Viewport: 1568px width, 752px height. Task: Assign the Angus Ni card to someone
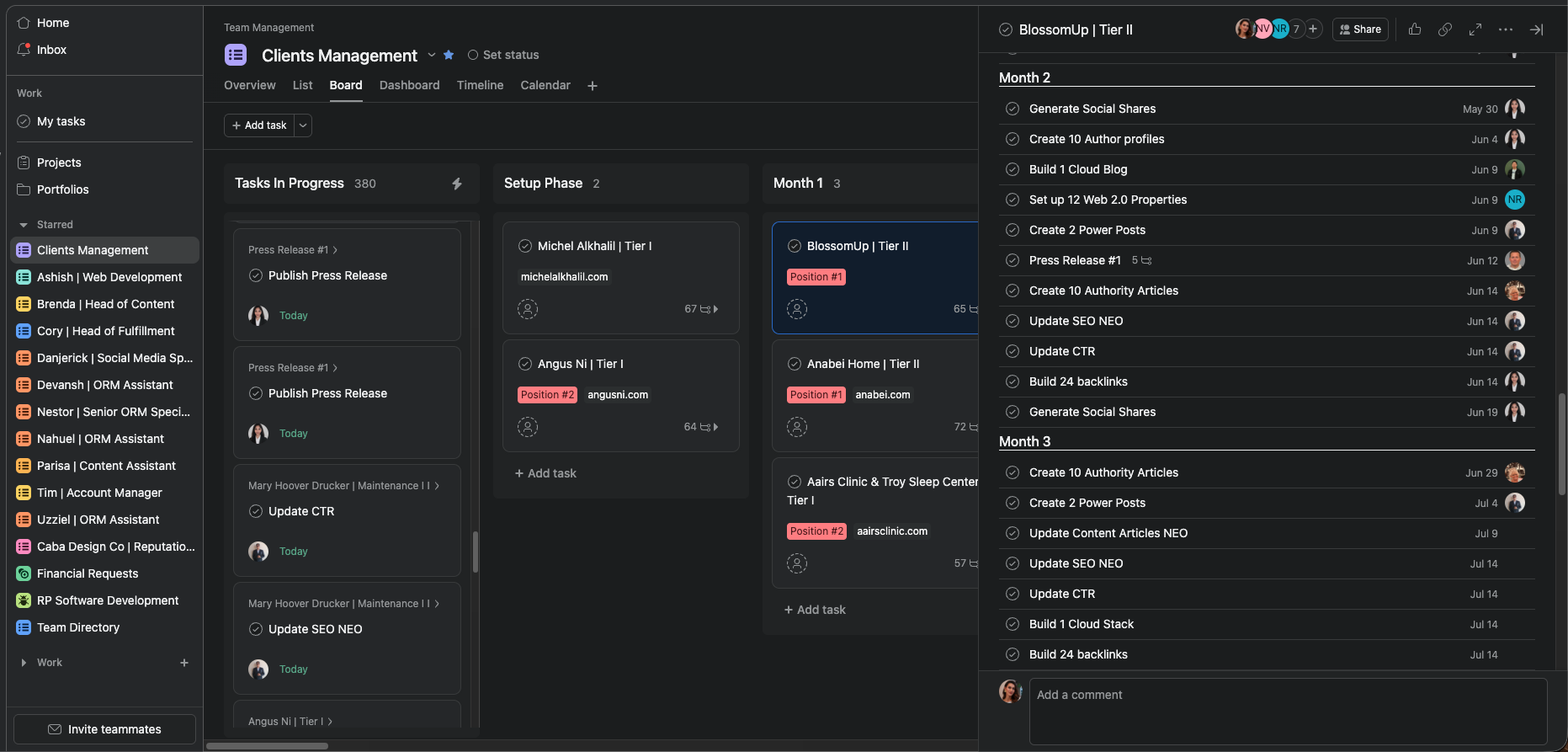[528, 427]
